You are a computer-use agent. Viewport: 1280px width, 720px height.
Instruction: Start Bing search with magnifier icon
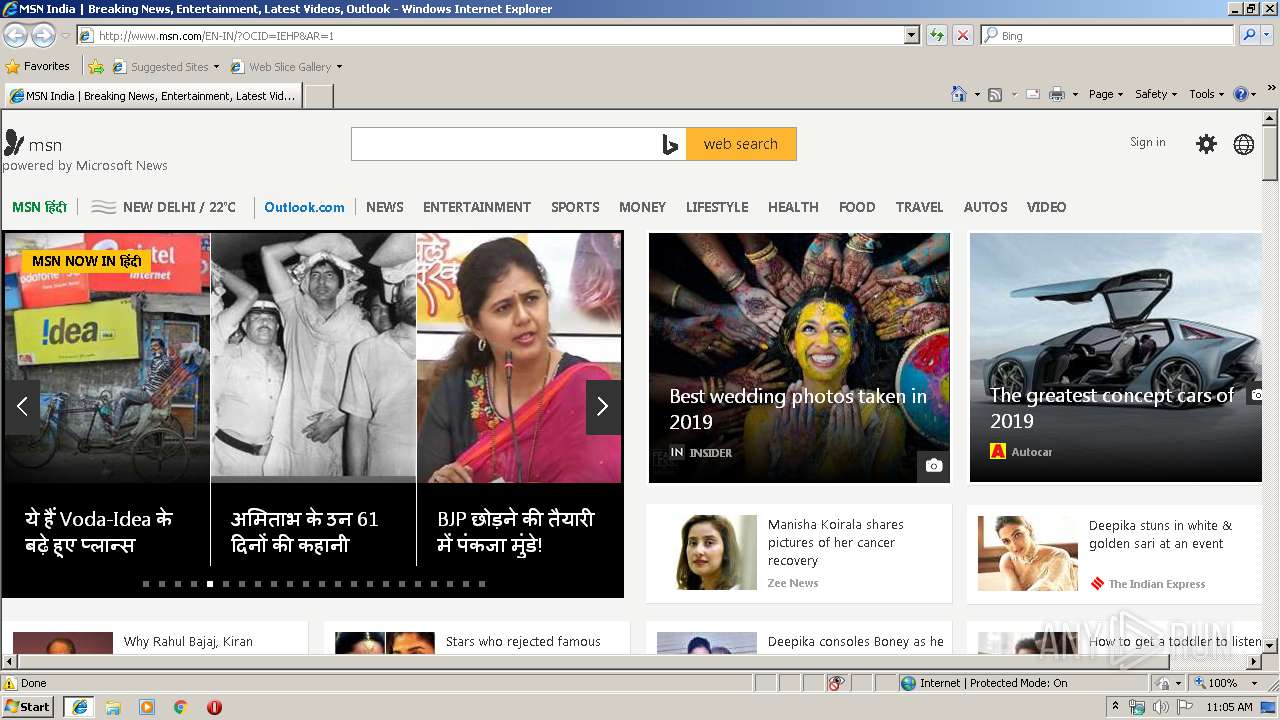point(1249,35)
